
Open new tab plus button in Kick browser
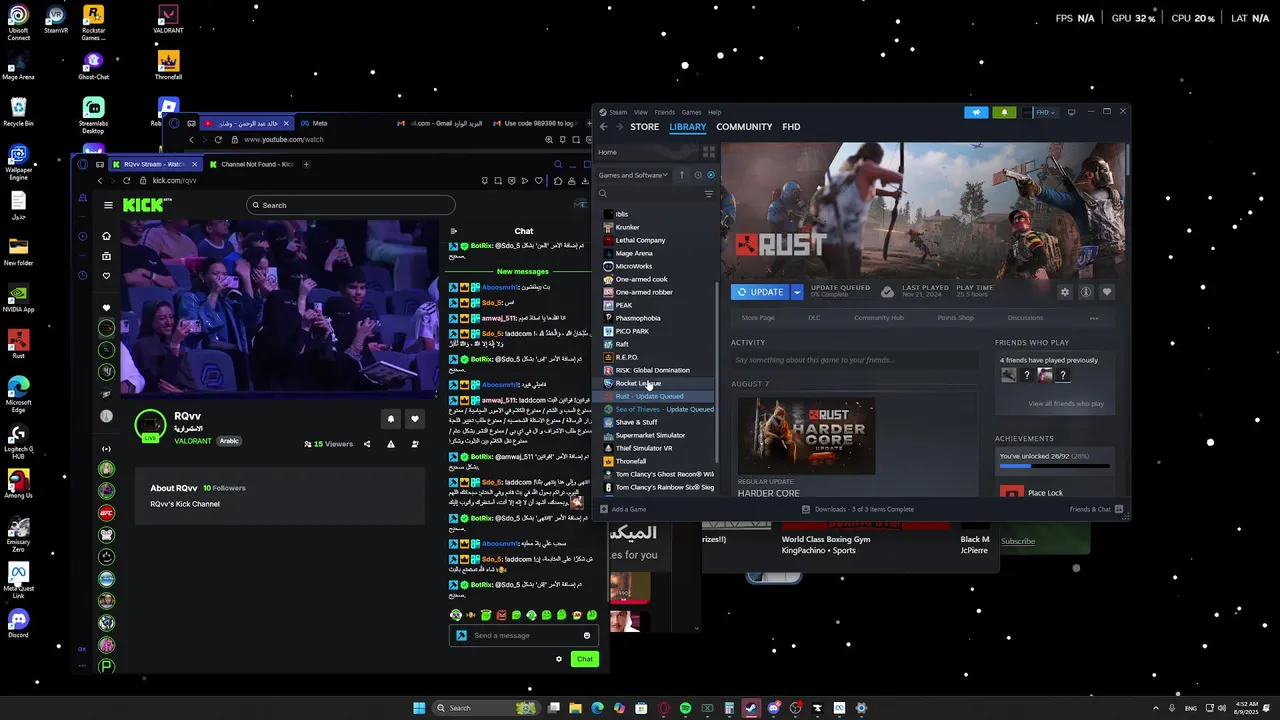(x=306, y=164)
